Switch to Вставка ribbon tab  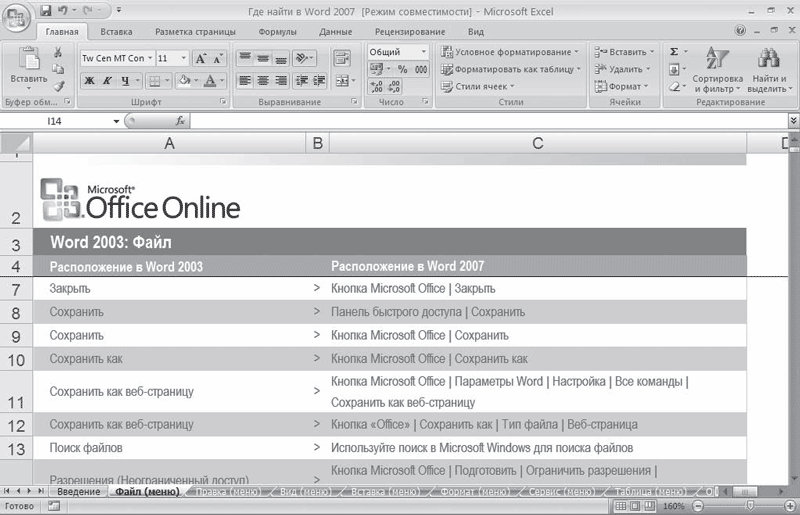click(116, 32)
